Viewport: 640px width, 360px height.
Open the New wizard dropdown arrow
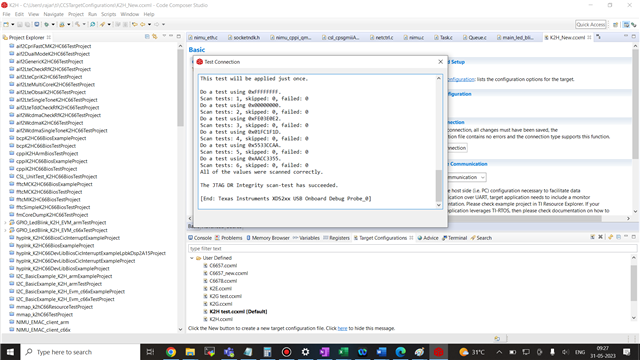click(x=13, y=24)
